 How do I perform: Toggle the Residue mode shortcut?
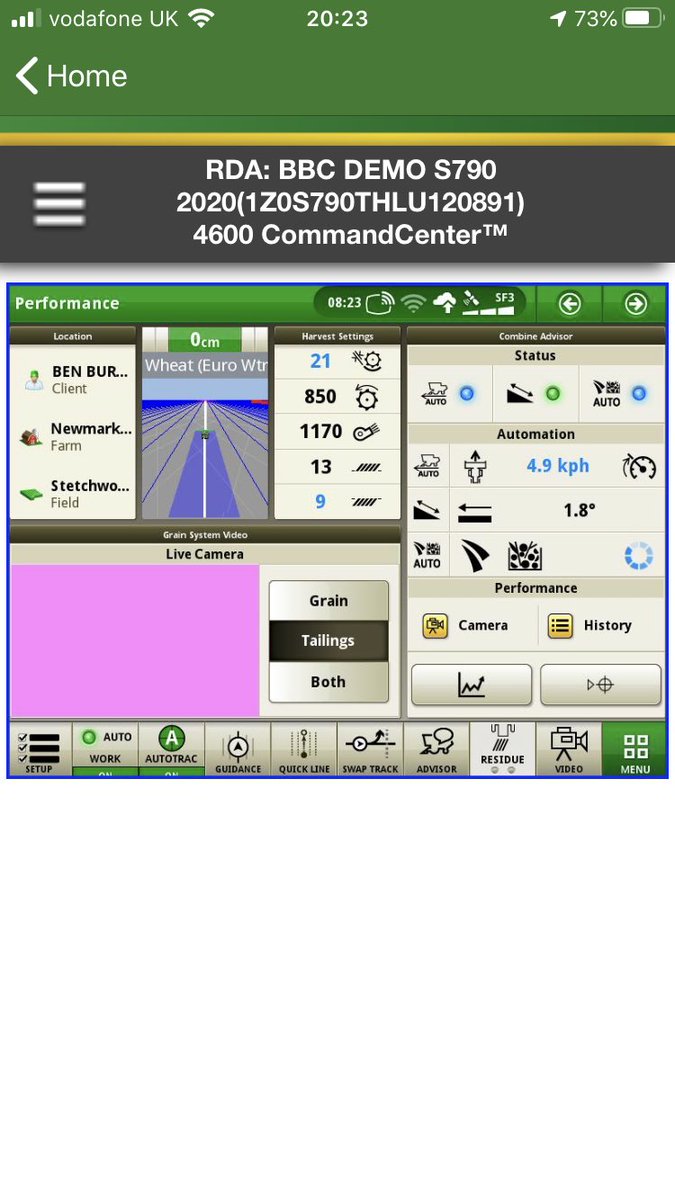click(502, 749)
